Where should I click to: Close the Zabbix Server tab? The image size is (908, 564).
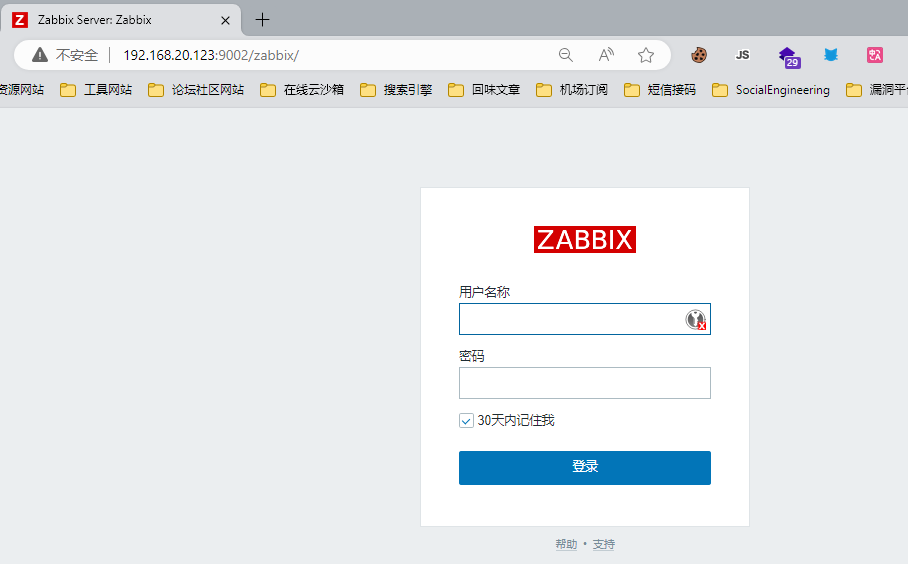(x=225, y=20)
